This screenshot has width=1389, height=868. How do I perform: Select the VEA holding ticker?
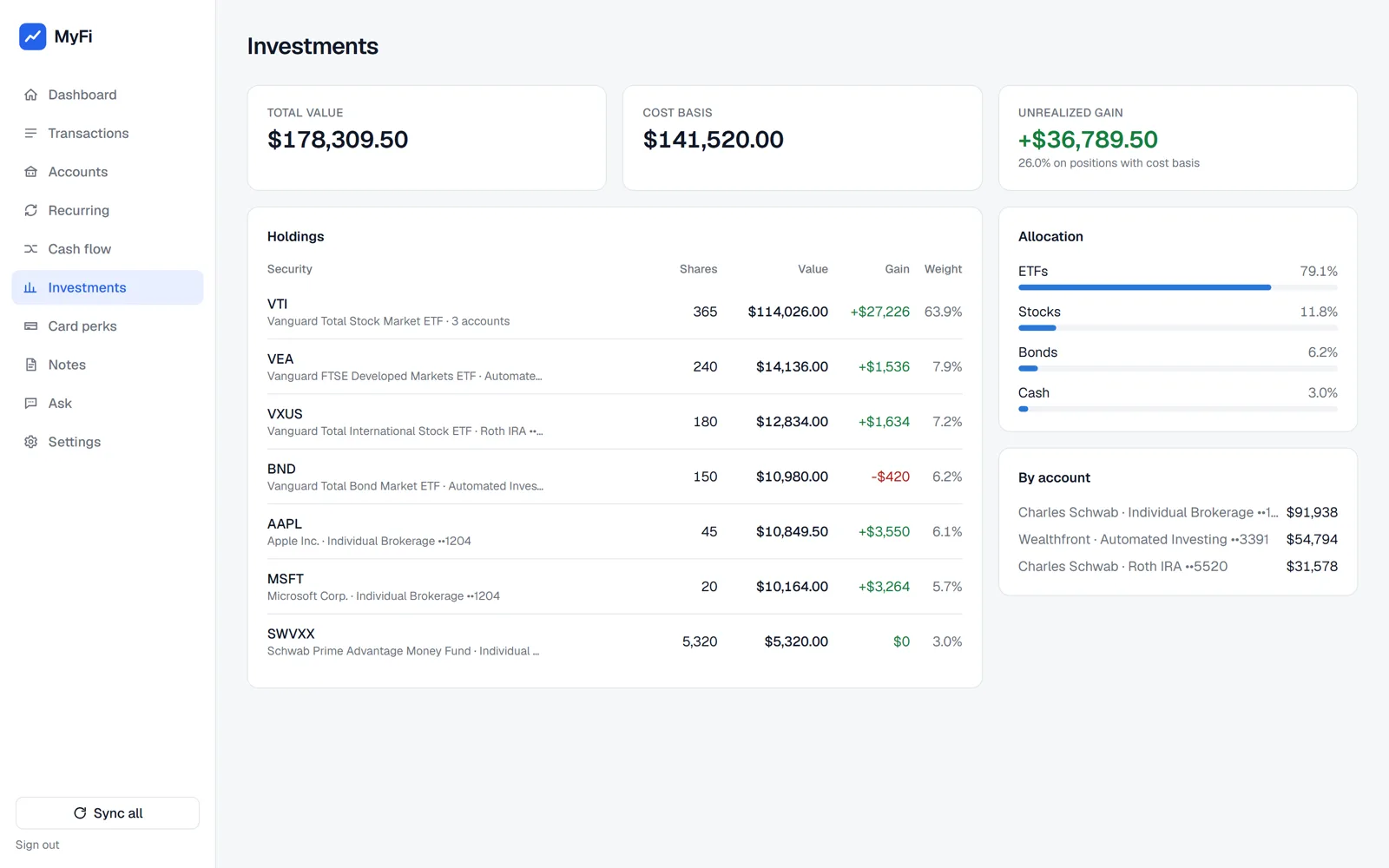[280, 359]
